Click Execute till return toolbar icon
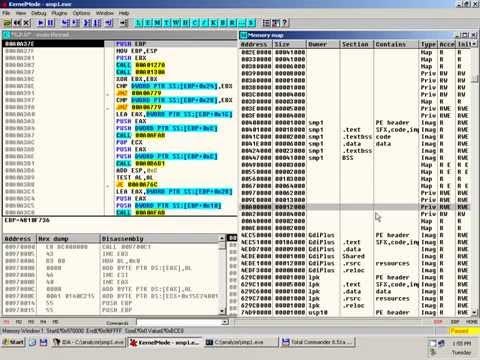Screen dimensions: 480x360 109,23
